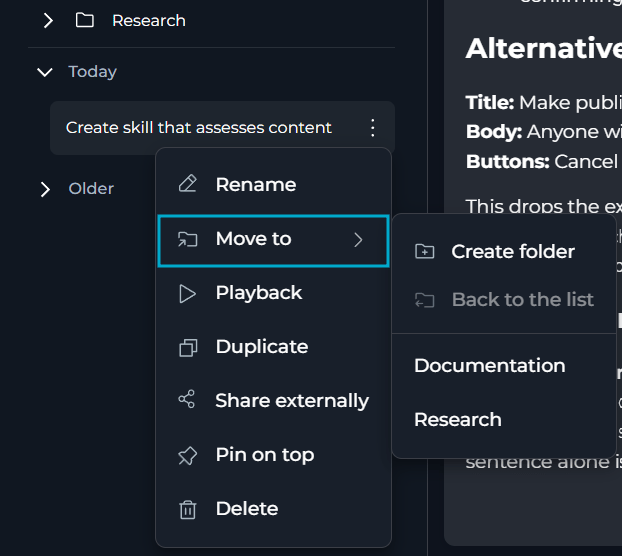Screen dimensions: 622x556
Task: Move chat to Research folder in submenu
Action: (504, 420)
